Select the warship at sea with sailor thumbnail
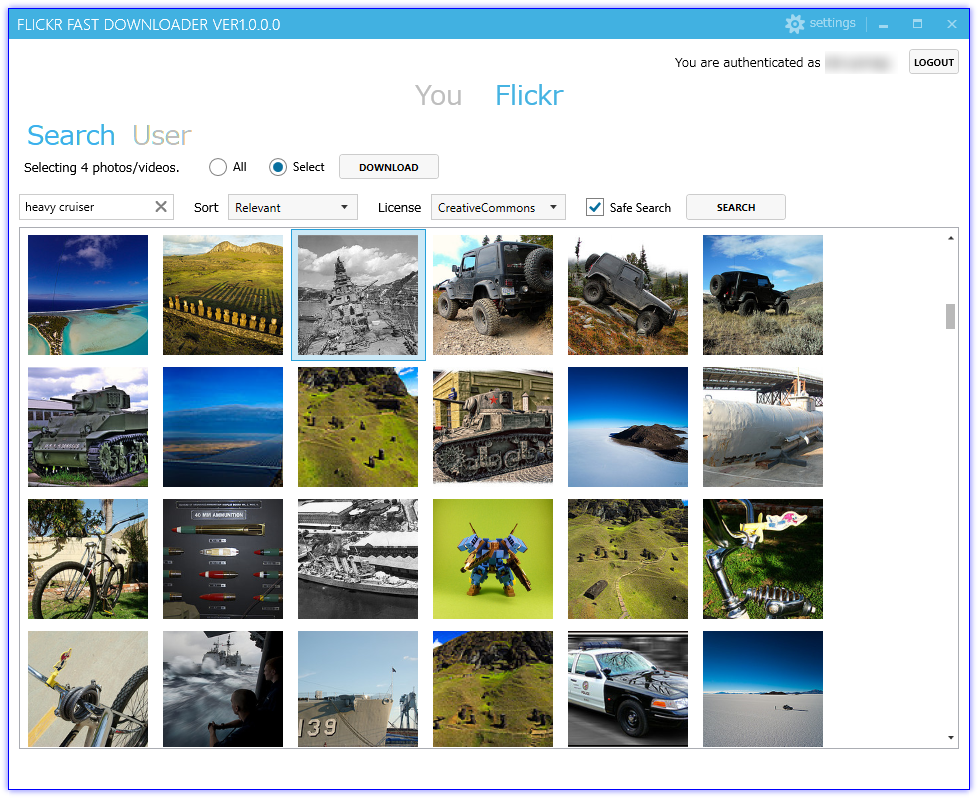978x798 pixels. [223, 689]
